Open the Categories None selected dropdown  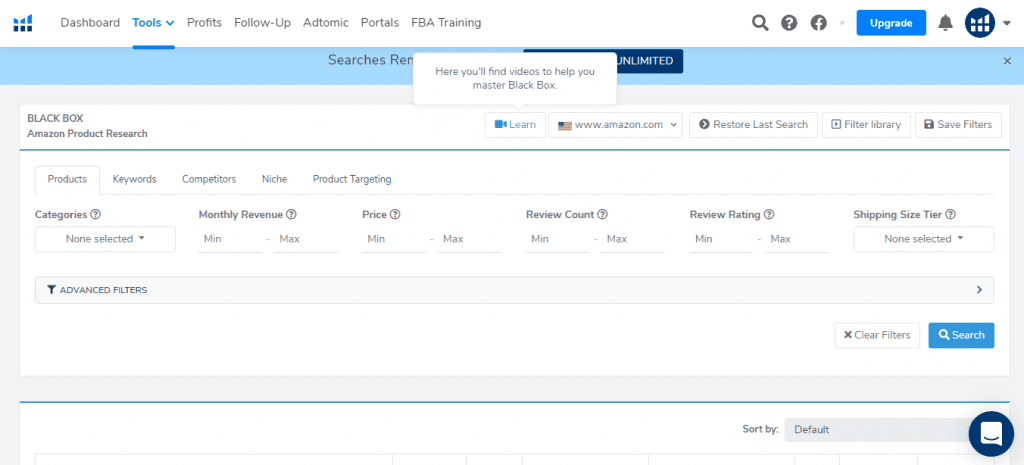(105, 239)
